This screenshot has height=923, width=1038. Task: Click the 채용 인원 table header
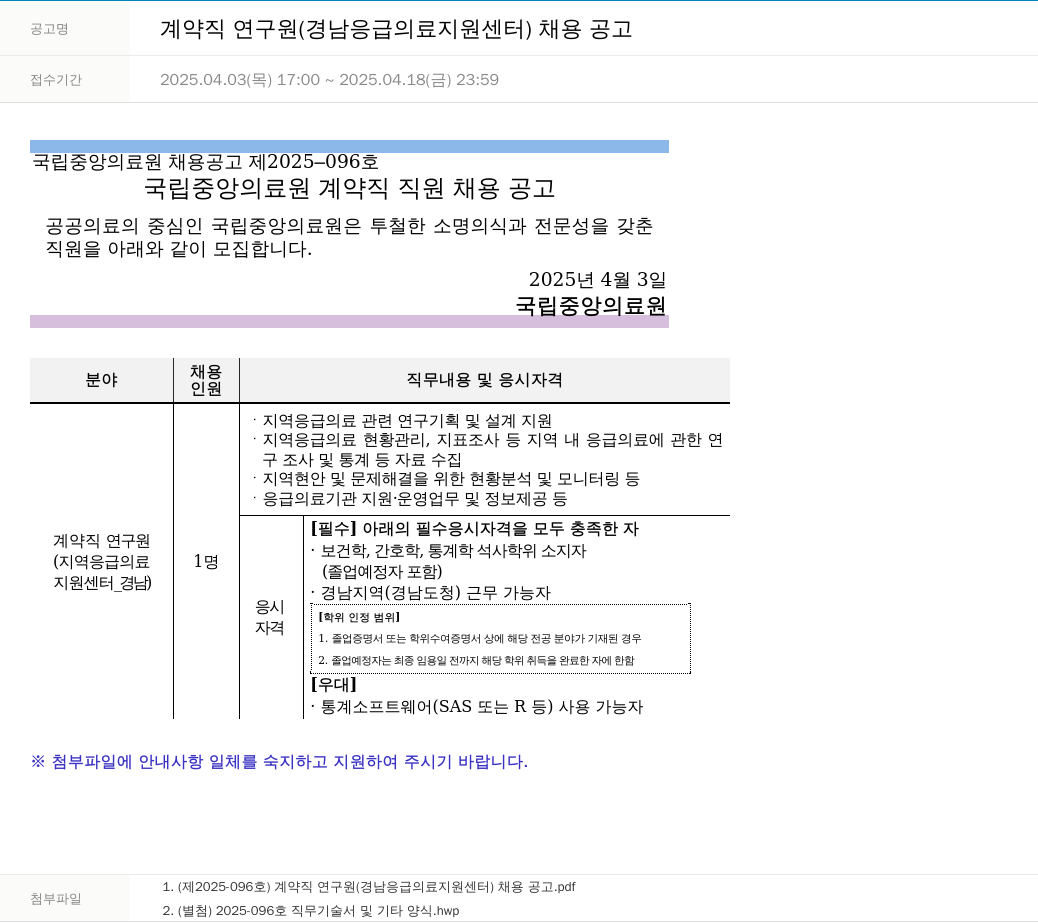click(x=206, y=380)
